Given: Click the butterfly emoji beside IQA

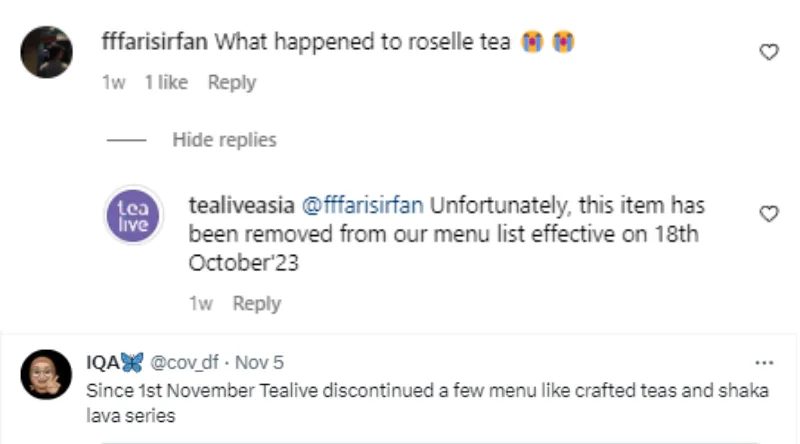Looking at the screenshot, I should 132,362.
